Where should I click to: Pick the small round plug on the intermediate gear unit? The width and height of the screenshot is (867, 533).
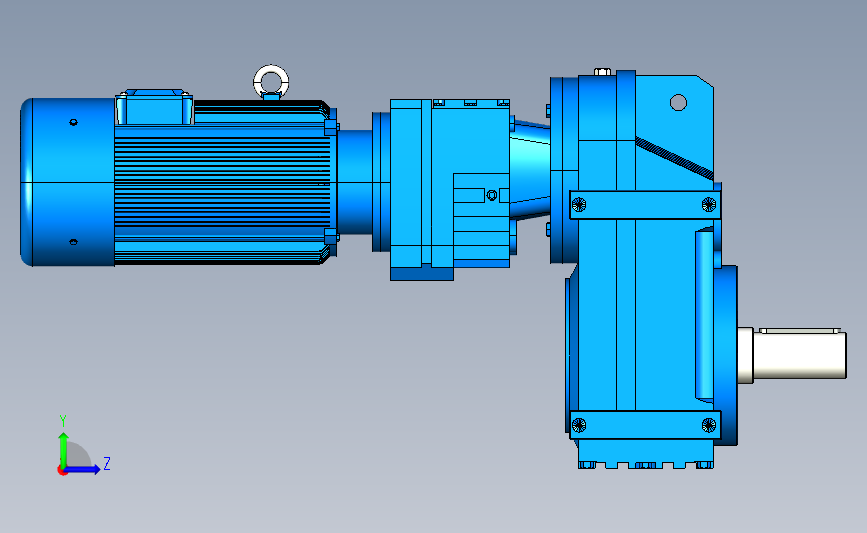coord(492,195)
